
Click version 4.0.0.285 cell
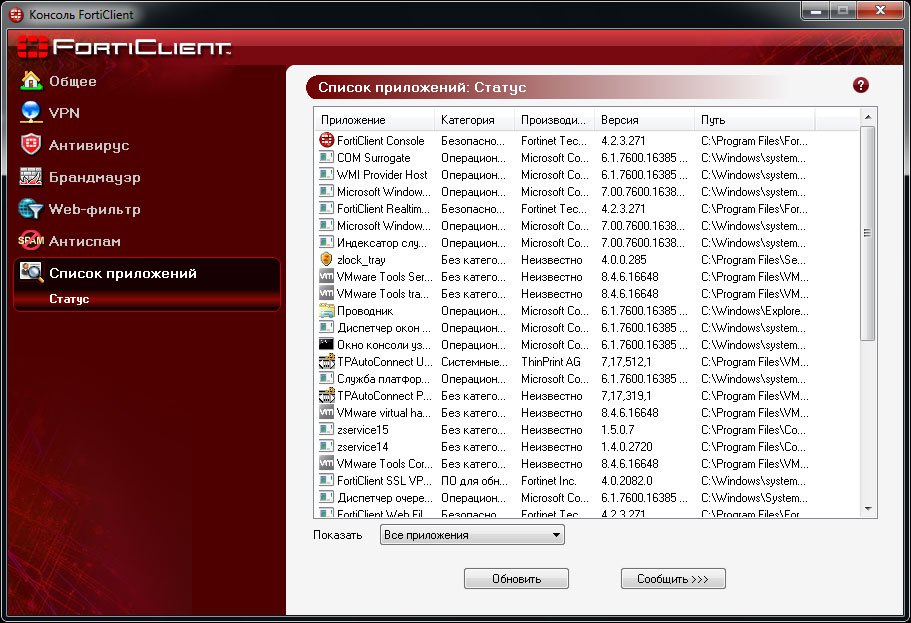pos(623,260)
